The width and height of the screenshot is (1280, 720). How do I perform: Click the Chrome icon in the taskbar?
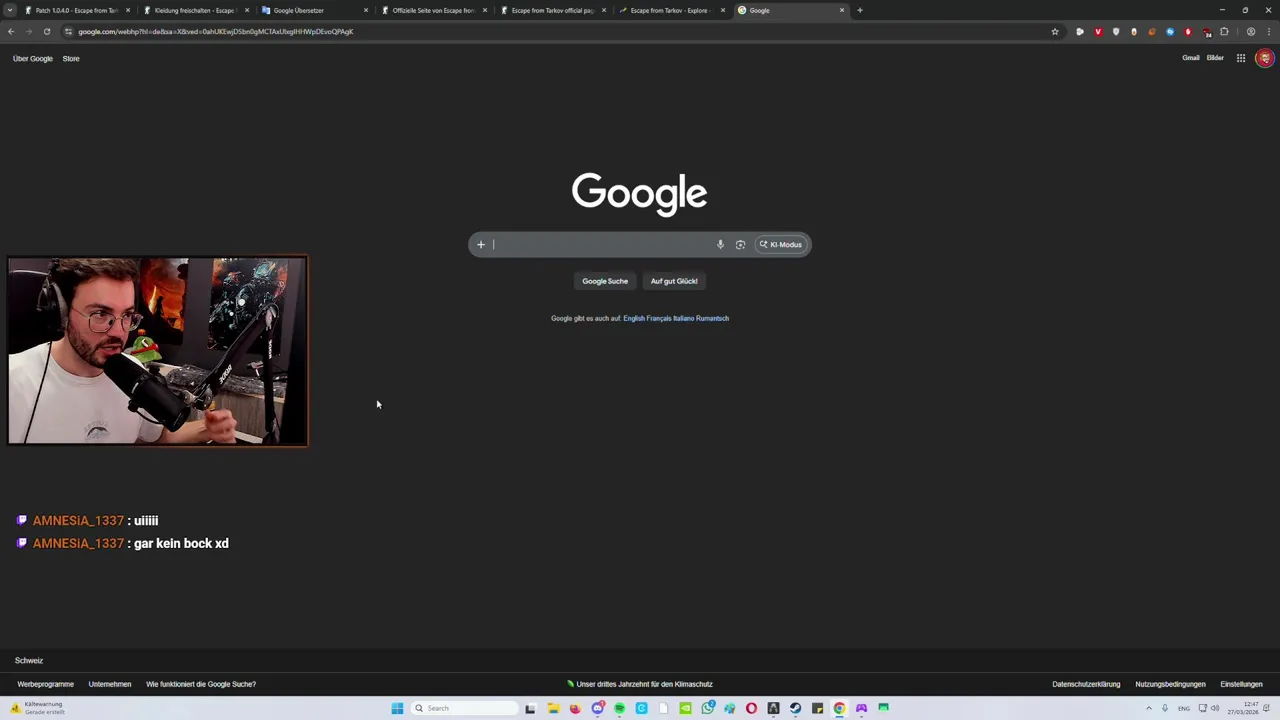839,708
